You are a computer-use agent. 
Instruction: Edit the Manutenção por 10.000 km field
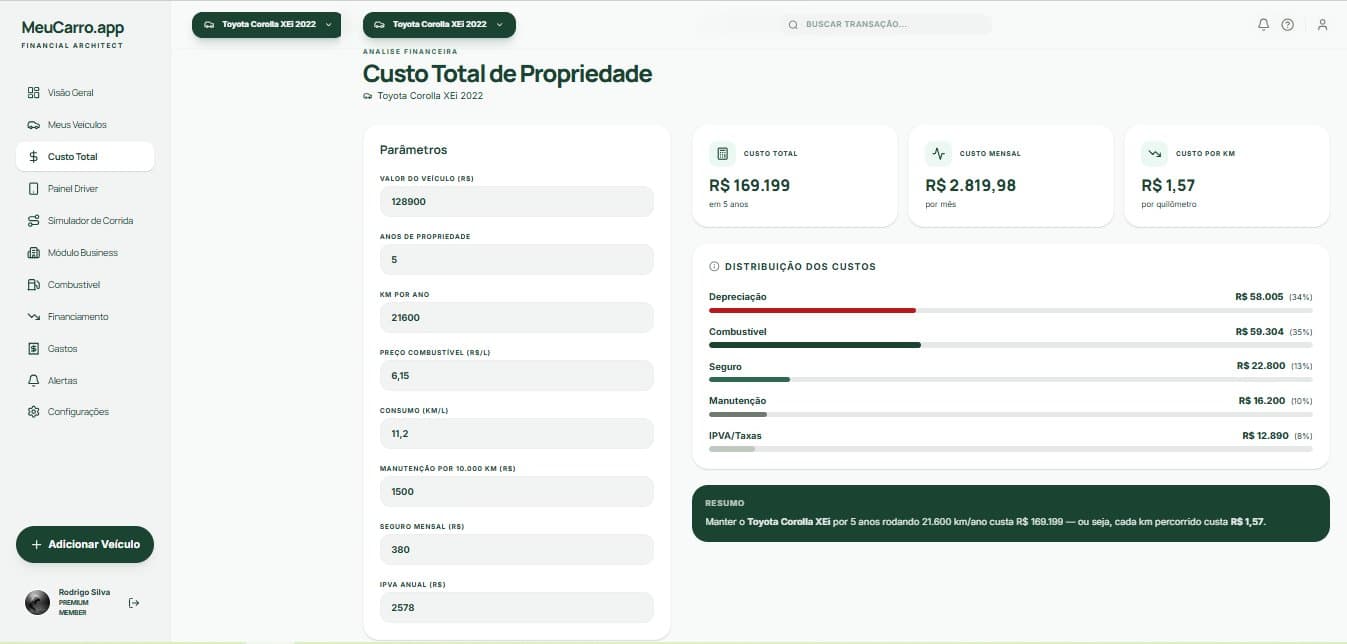pyautogui.click(x=516, y=491)
